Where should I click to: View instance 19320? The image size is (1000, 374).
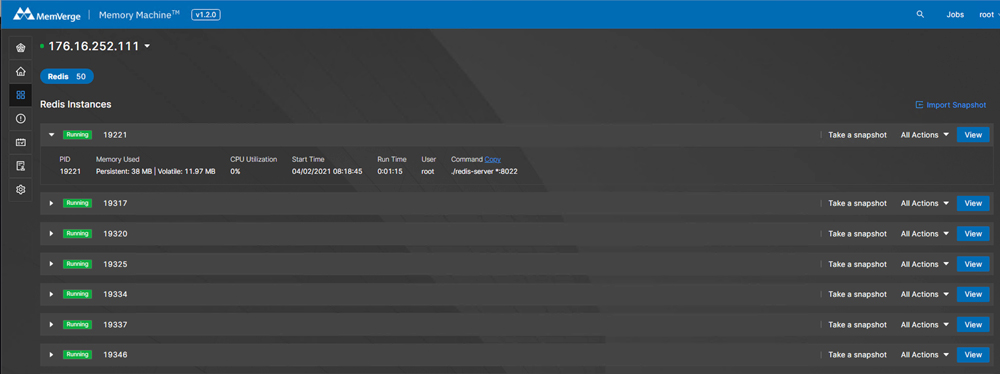[973, 234]
